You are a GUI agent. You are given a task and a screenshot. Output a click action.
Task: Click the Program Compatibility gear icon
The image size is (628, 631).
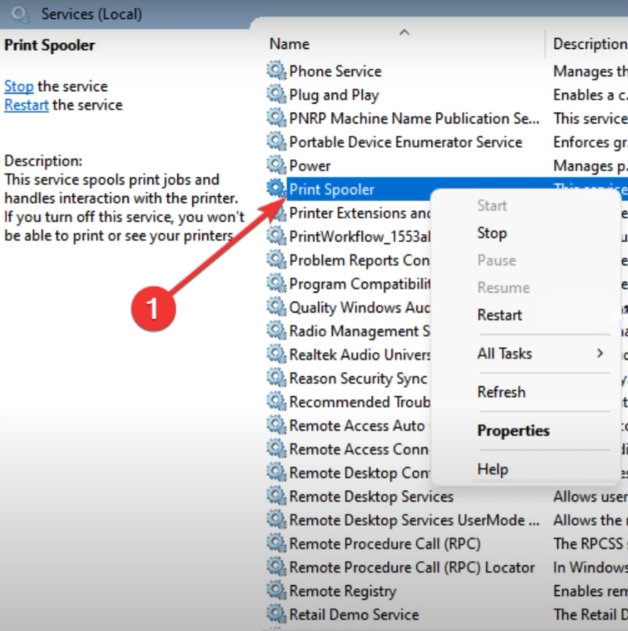coord(276,284)
